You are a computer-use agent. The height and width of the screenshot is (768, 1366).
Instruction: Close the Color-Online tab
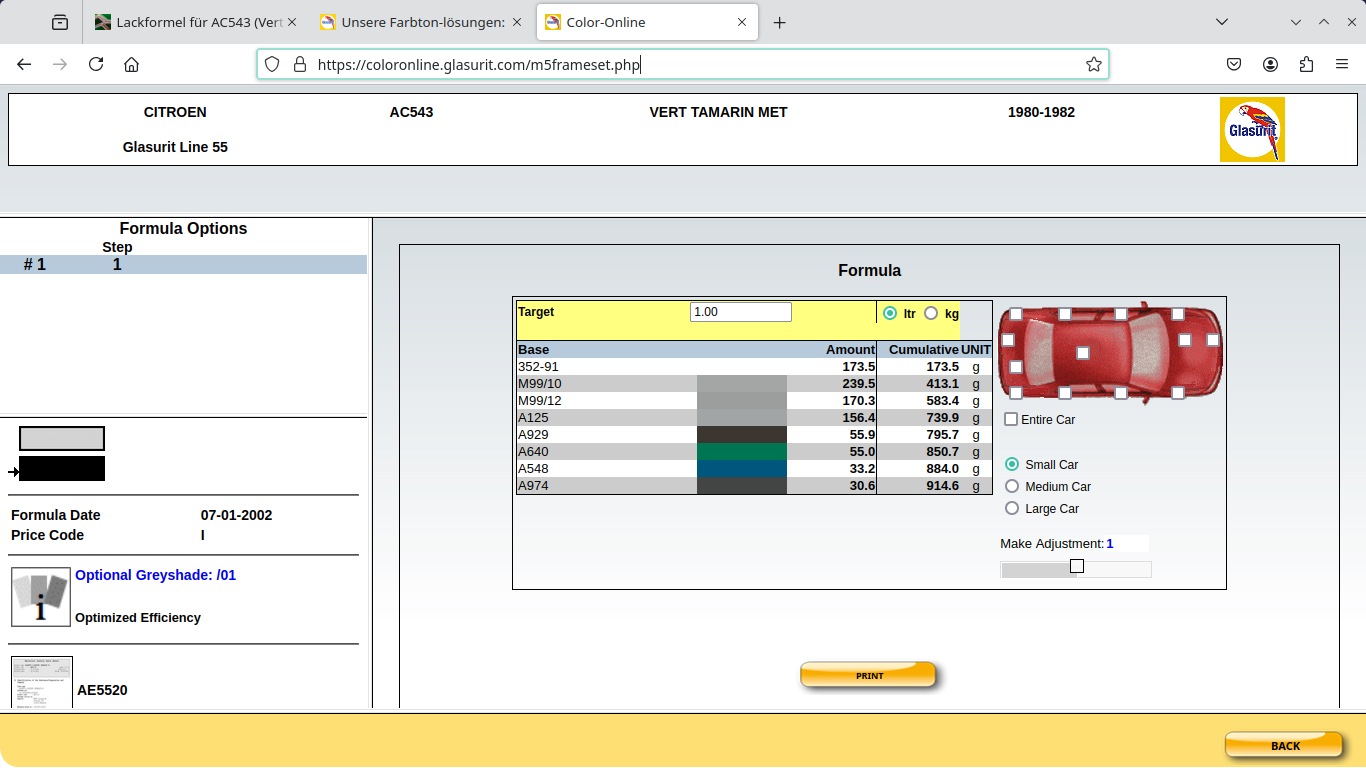(742, 22)
